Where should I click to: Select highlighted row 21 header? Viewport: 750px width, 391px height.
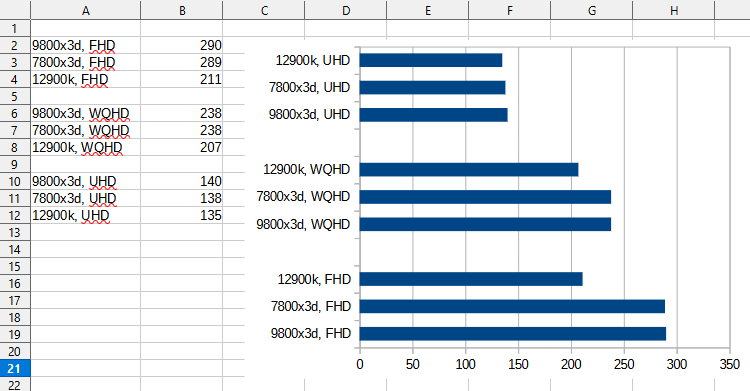pyautogui.click(x=15, y=369)
